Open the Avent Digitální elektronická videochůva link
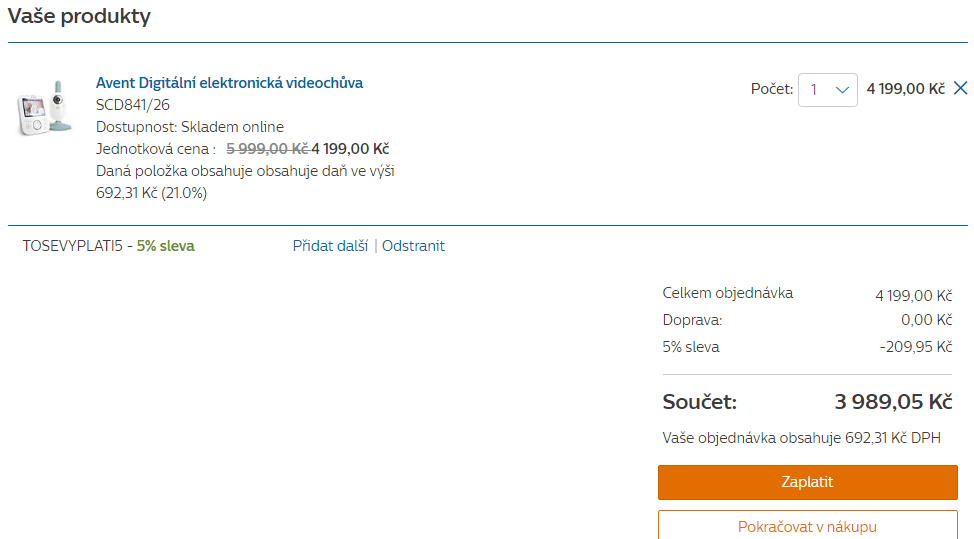The image size is (974, 539). point(229,83)
